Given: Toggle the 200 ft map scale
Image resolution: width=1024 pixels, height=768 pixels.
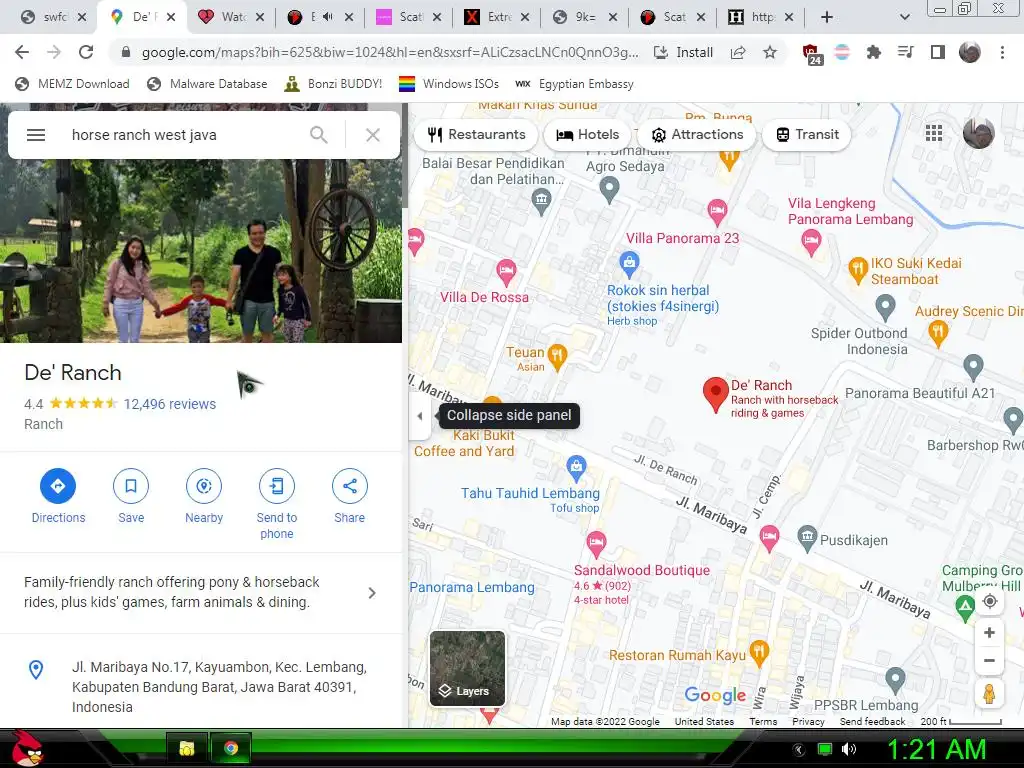Looking at the screenshot, I should tap(961, 722).
